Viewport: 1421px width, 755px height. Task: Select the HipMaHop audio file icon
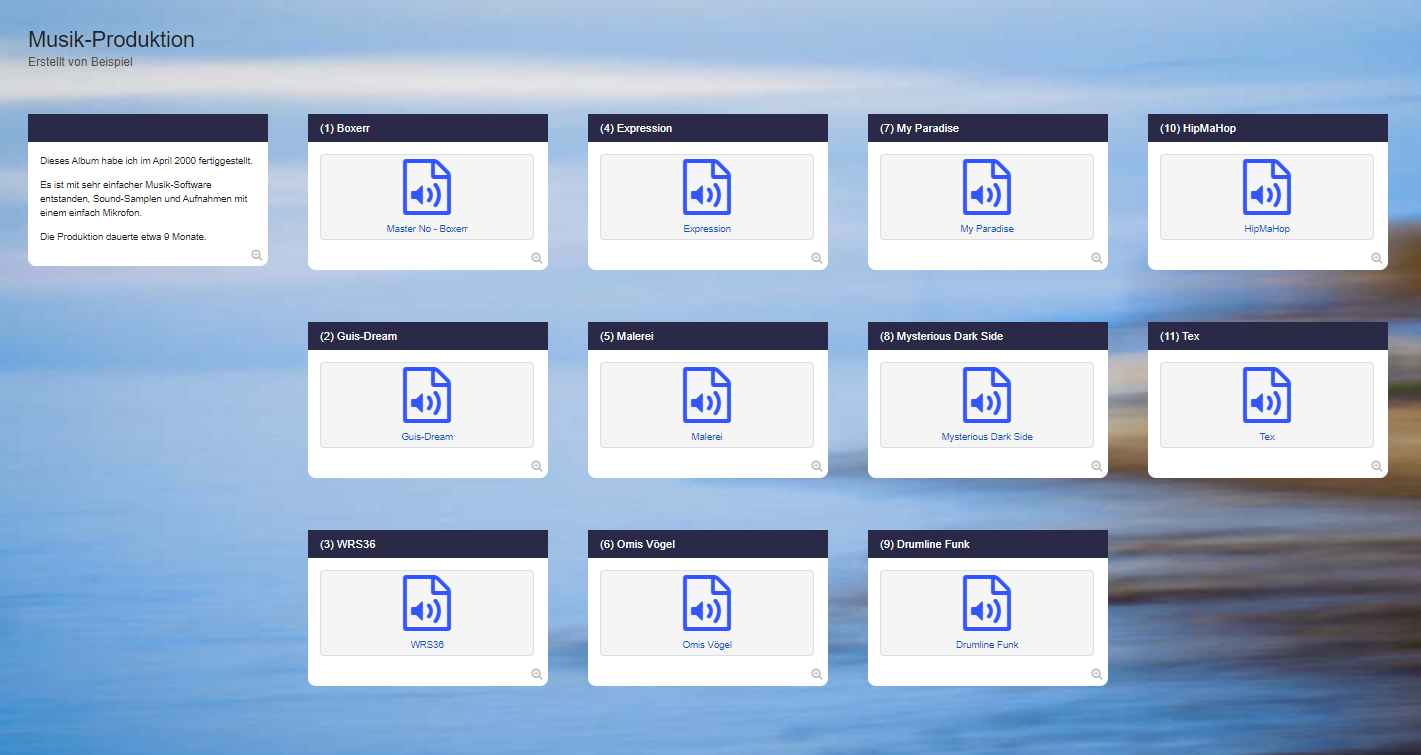[1267, 187]
